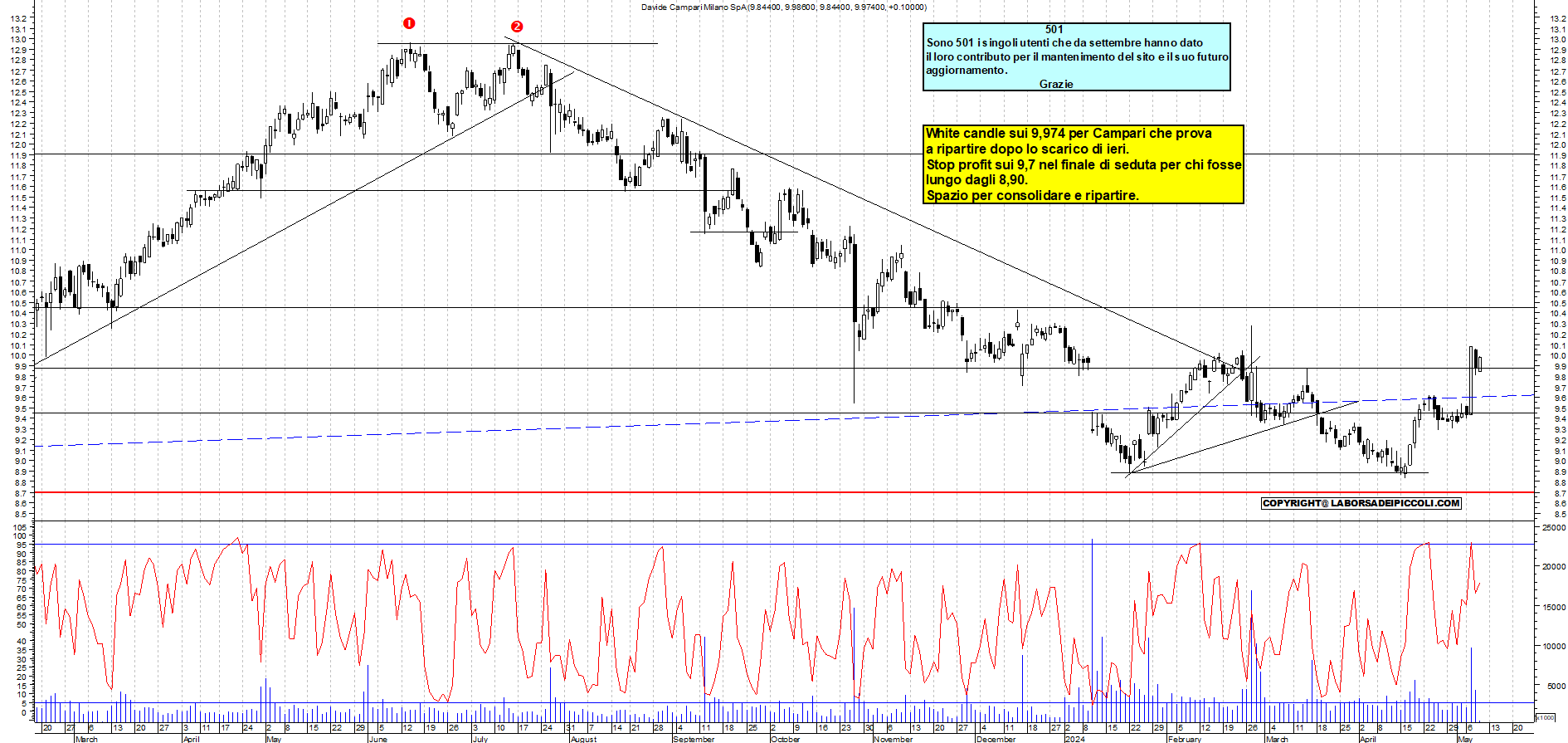Click the 15000 volume scale label
The image size is (1568, 743).
click(x=1553, y=607)
